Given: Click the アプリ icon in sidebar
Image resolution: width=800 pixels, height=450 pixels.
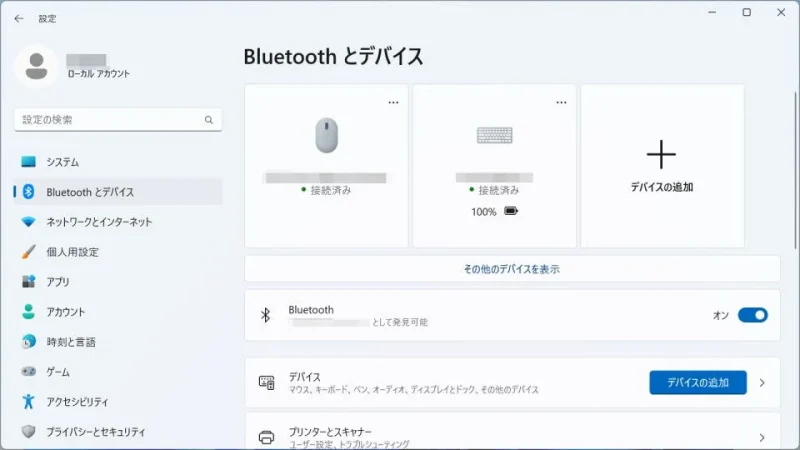Looking at the screenshot, I should 29,282.
